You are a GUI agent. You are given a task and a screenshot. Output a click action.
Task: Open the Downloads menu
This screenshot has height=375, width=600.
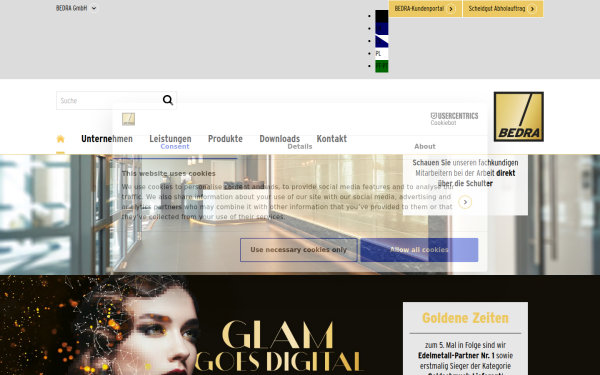click(x=280, y=139)
